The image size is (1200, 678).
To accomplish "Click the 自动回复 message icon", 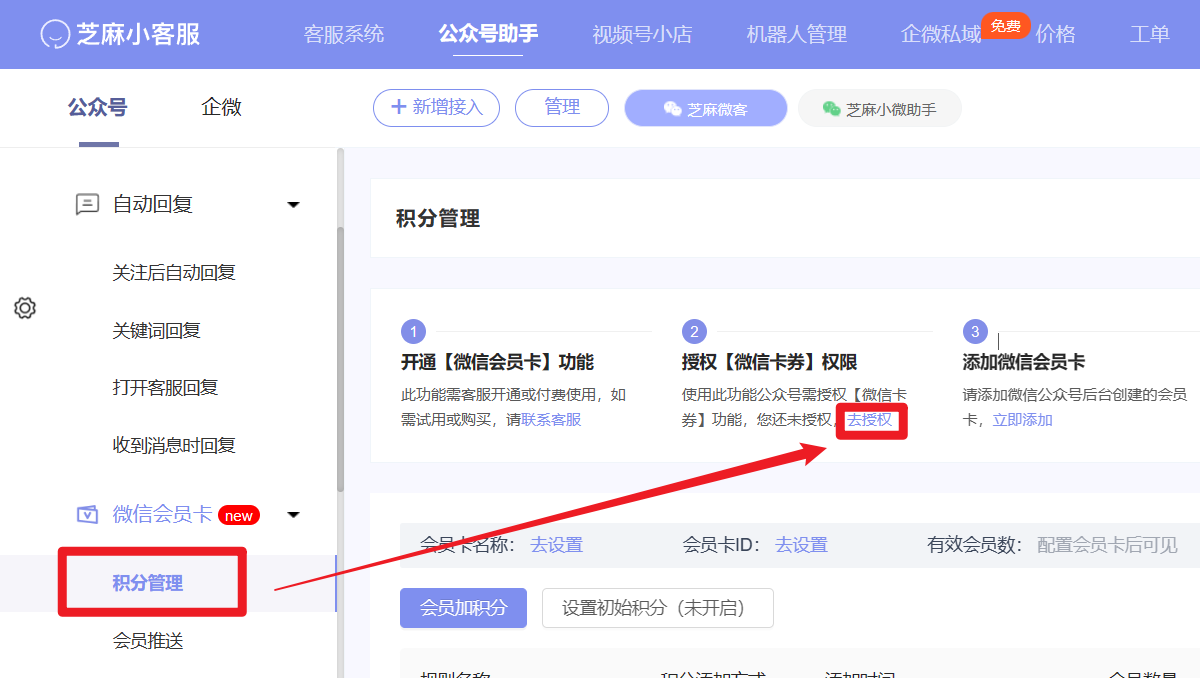I will [x=87, y=205].
